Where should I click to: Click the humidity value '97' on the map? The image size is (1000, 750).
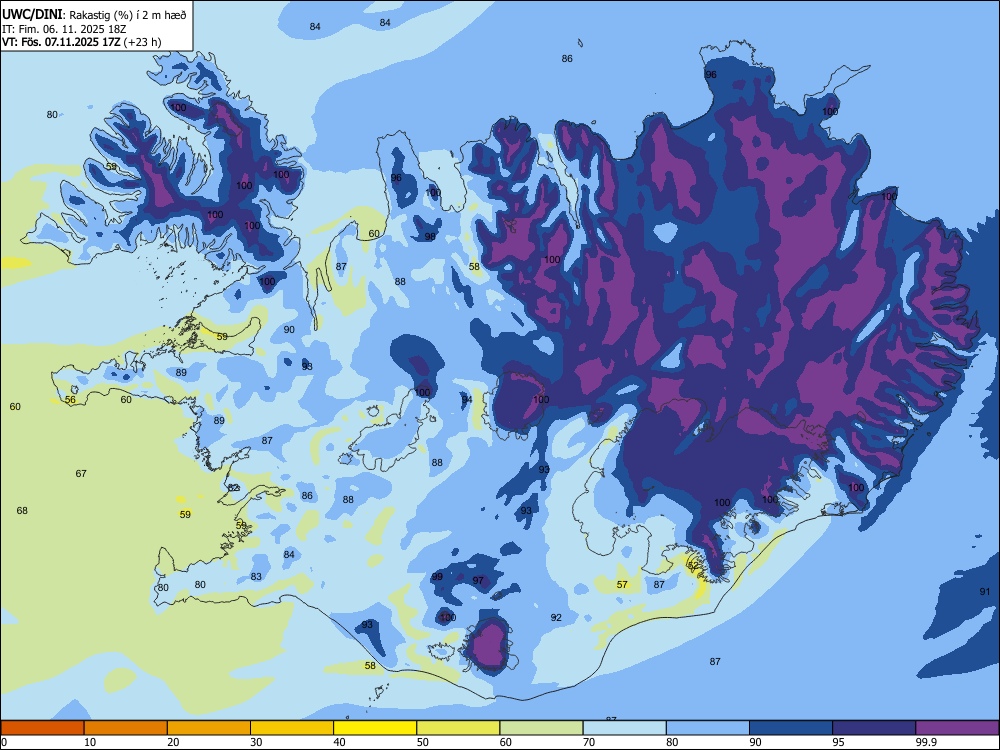(x=478, y=580)
